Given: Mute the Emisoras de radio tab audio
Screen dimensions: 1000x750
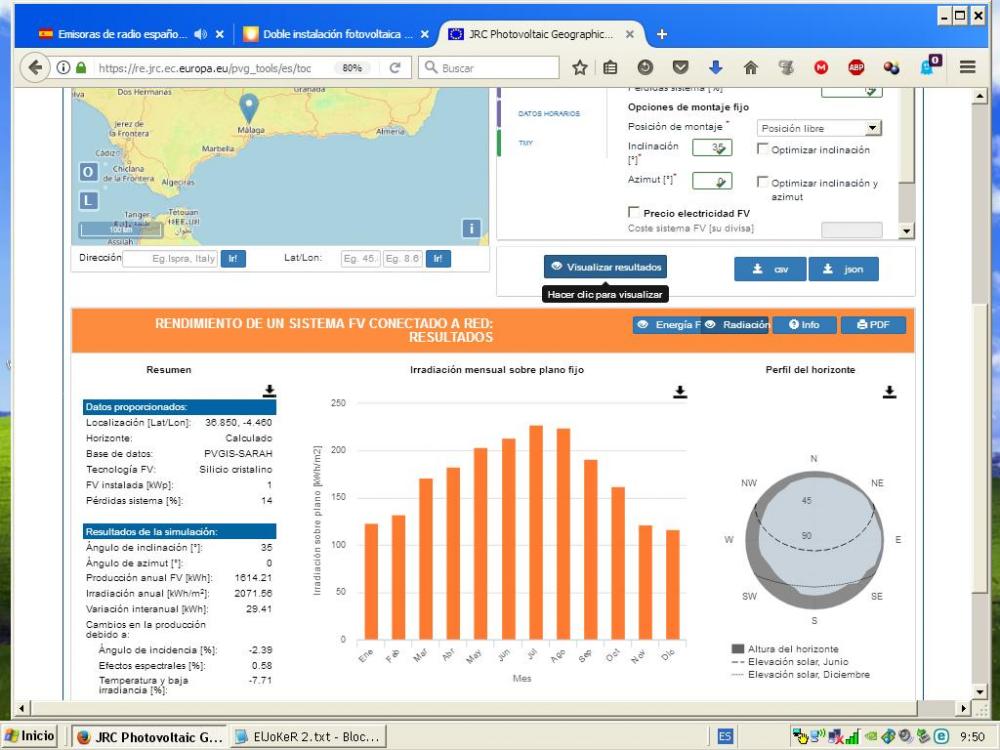Looking at the screenshot, I should [200, 34].
